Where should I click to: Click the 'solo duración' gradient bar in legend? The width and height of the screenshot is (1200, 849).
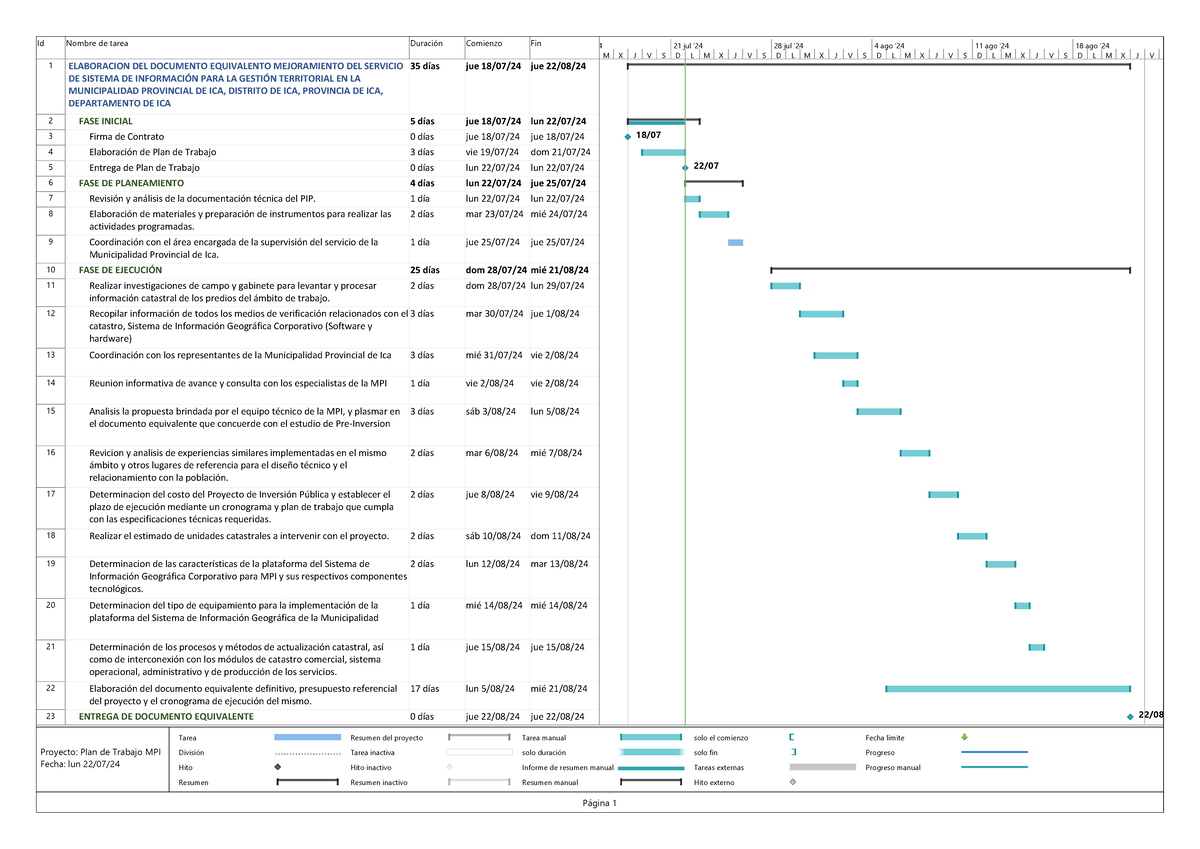[652, 752]
